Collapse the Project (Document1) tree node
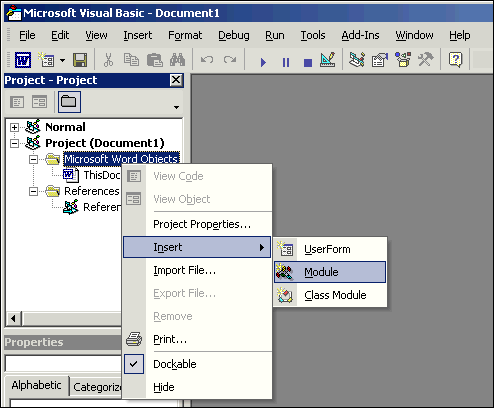Image resolution: width=494 pixels, height=408 pixels. [14, 143]
